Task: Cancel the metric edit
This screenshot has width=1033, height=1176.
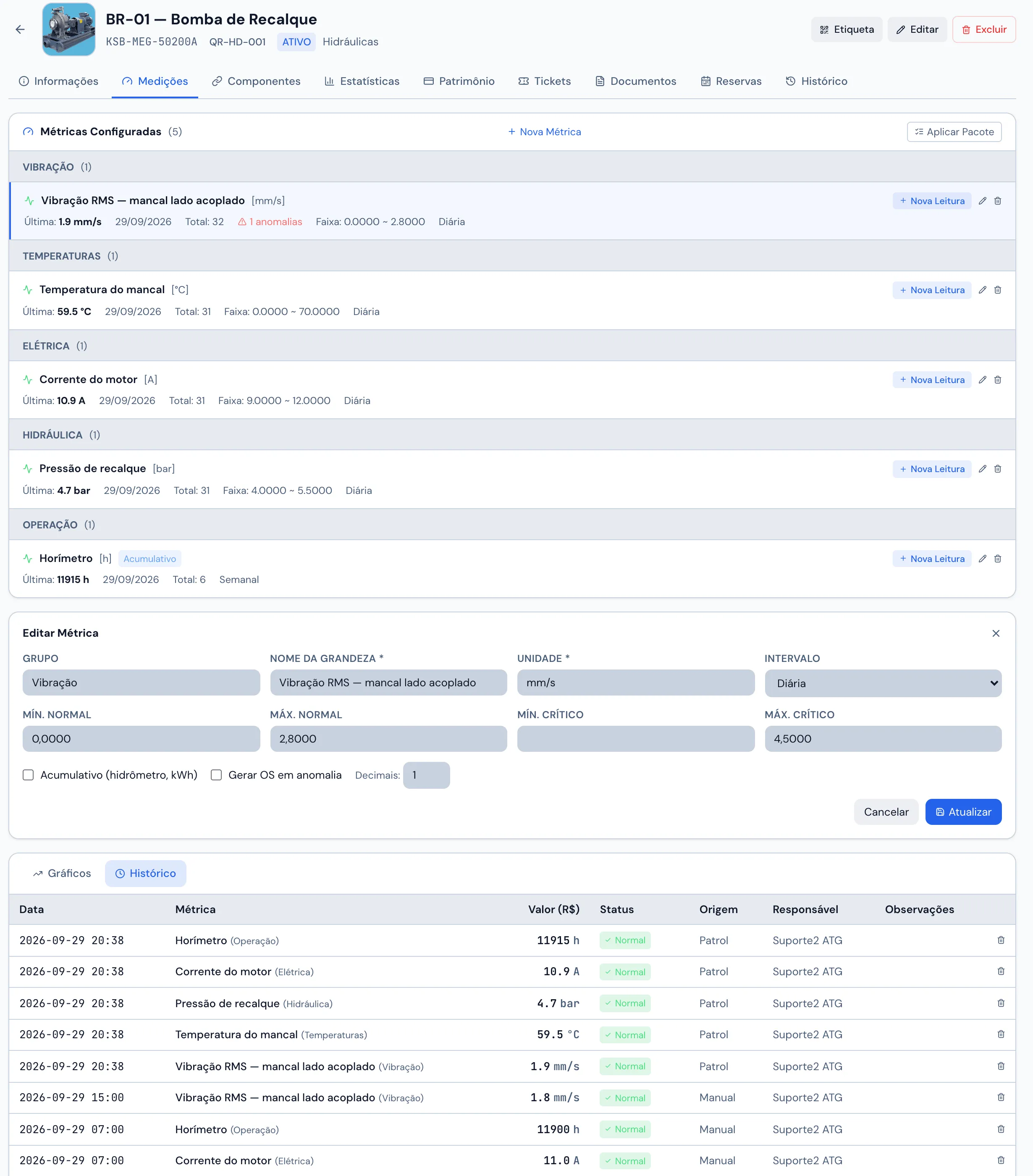Action: [x=886, y=812]
